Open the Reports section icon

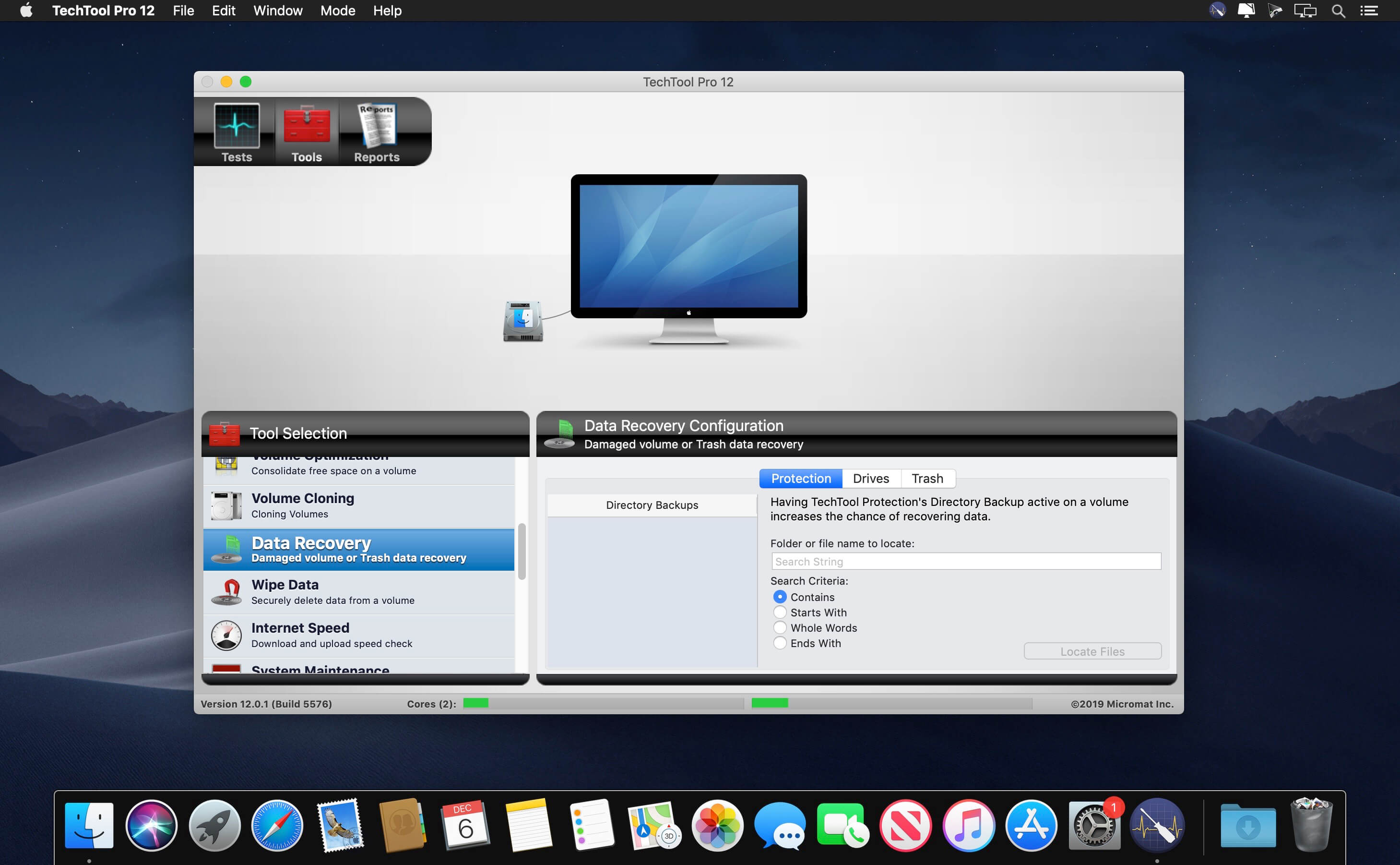377,132
